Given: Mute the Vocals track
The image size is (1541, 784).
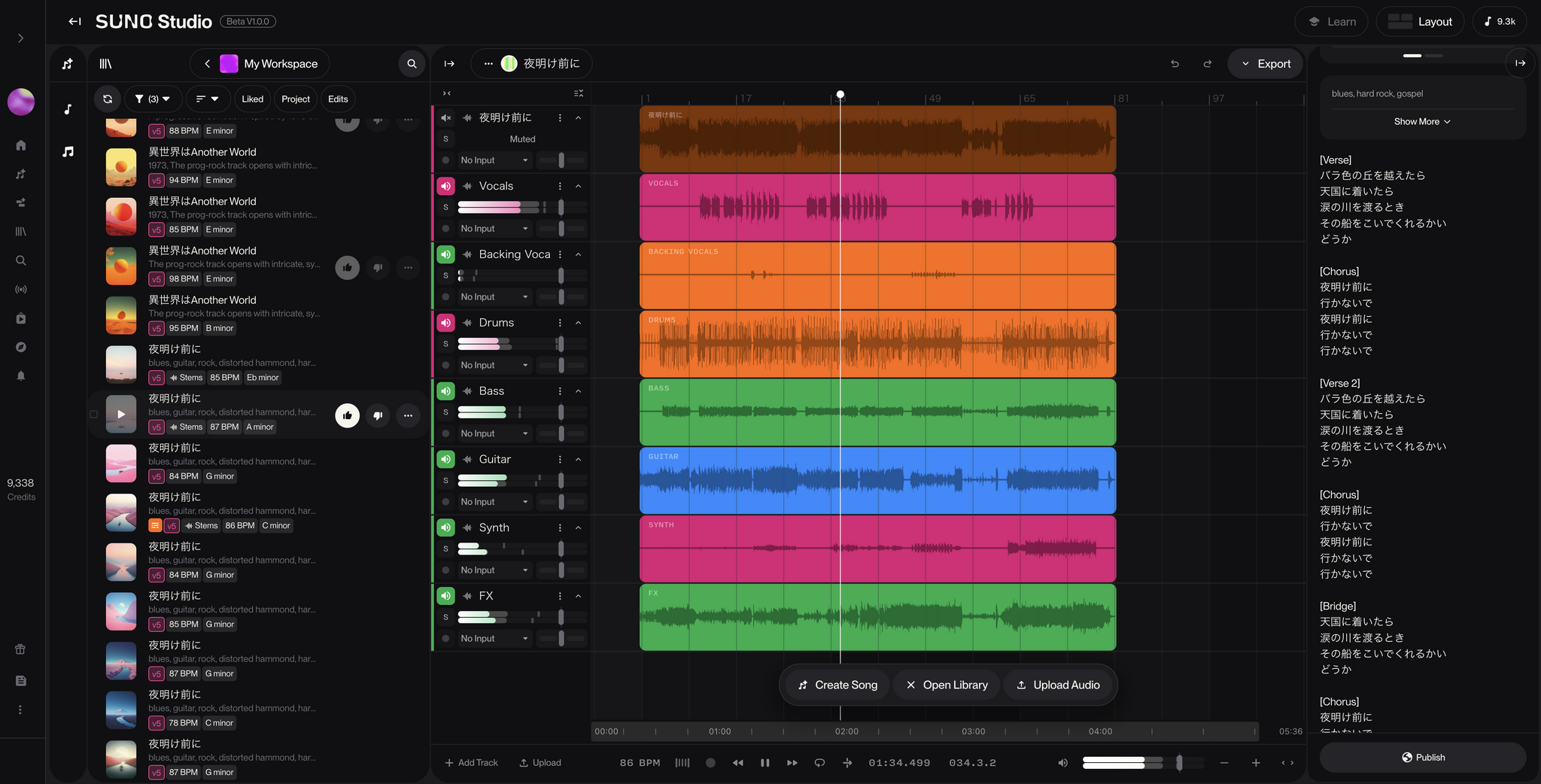Looking at the screenshot, I should 446,186.
